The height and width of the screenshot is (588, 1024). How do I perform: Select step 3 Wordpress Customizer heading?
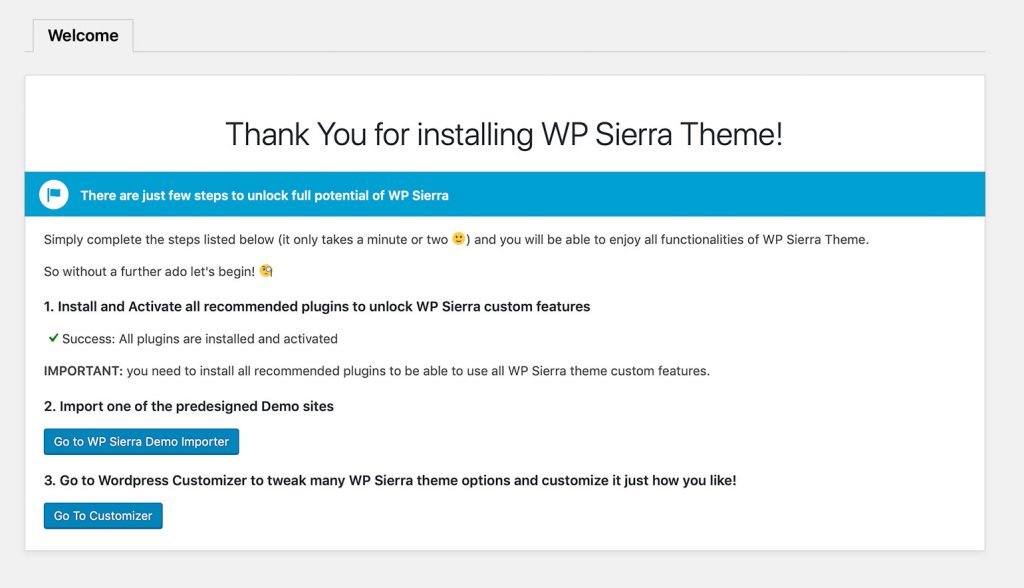pyautogui.click(x=390, y=480)
